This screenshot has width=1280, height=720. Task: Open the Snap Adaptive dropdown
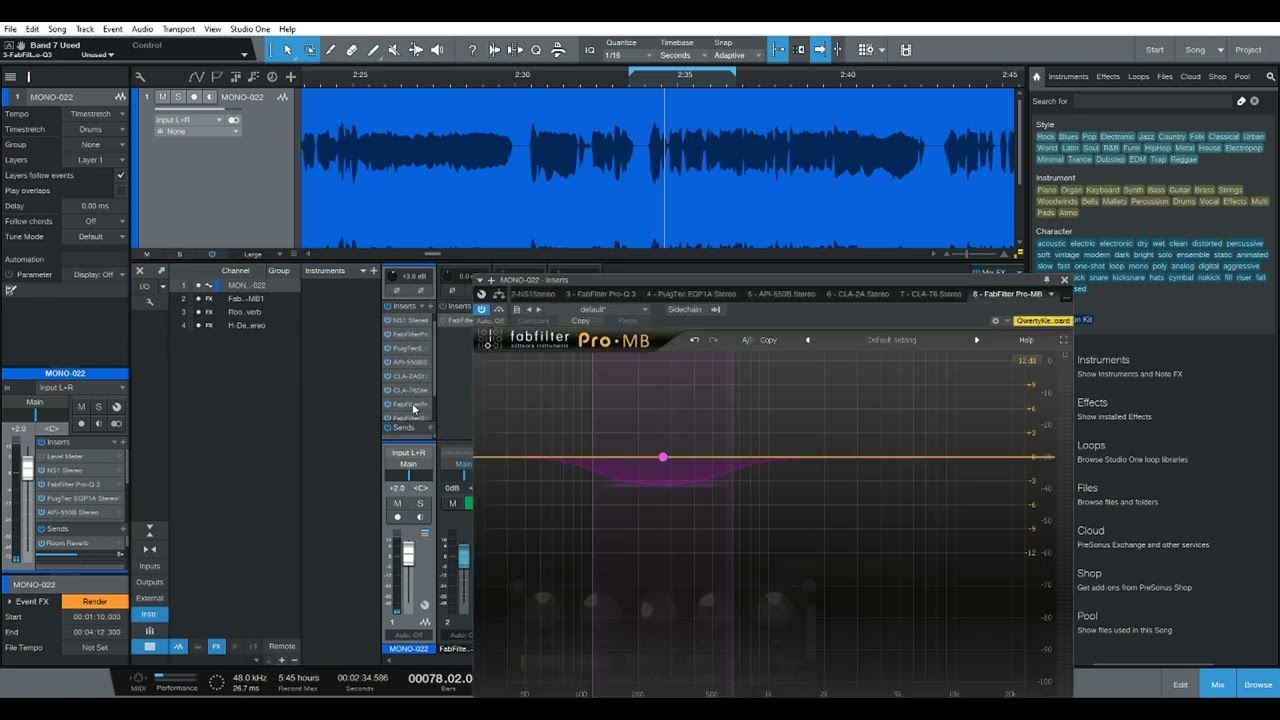[736, 55]
